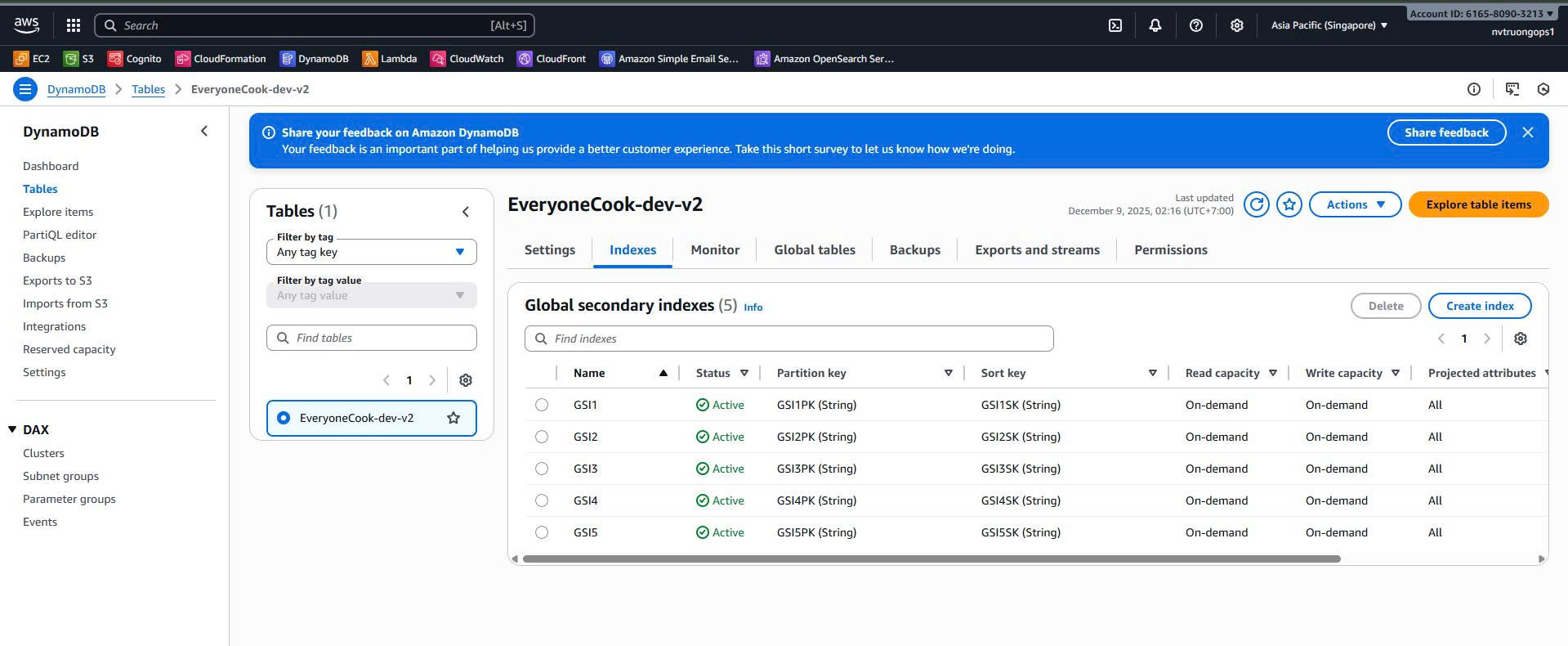1568x646 pixels.
Task: Open PartiQL editor in the sidebar
Action: 60,235
